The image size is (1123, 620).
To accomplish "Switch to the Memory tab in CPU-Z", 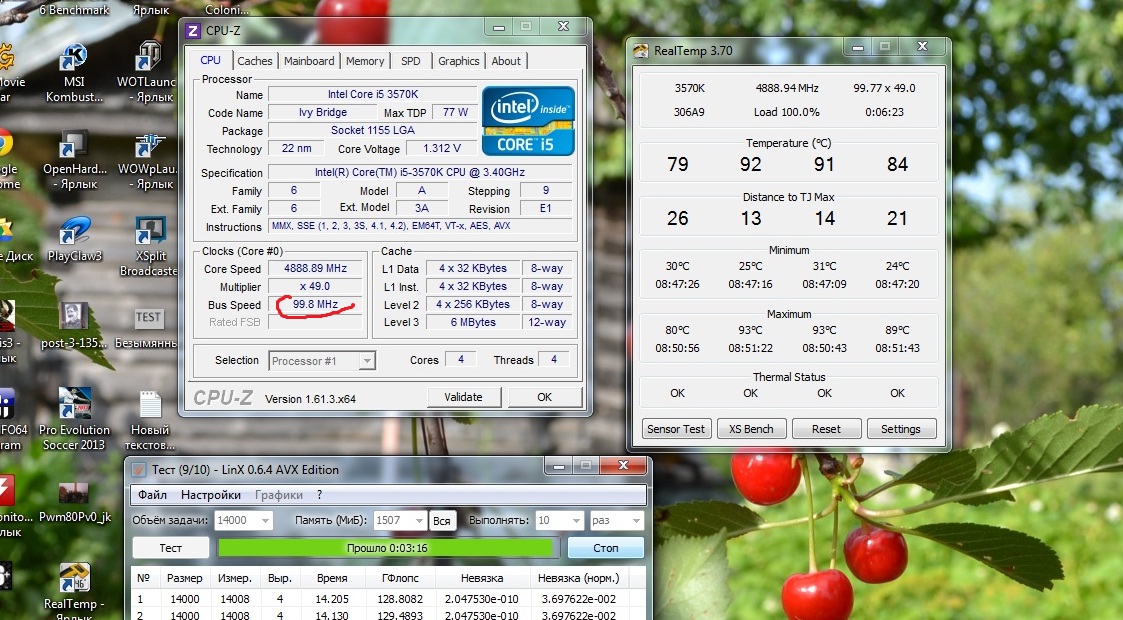I will coord(365,61).
